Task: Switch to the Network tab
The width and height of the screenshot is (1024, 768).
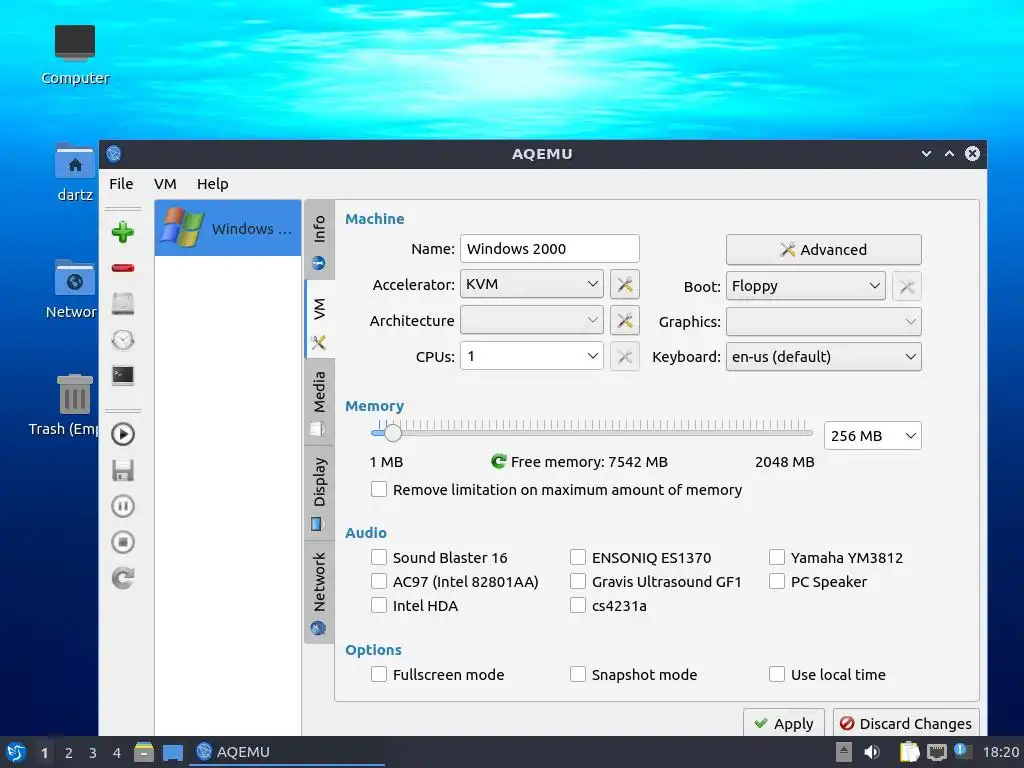Action: click(319, 592)
